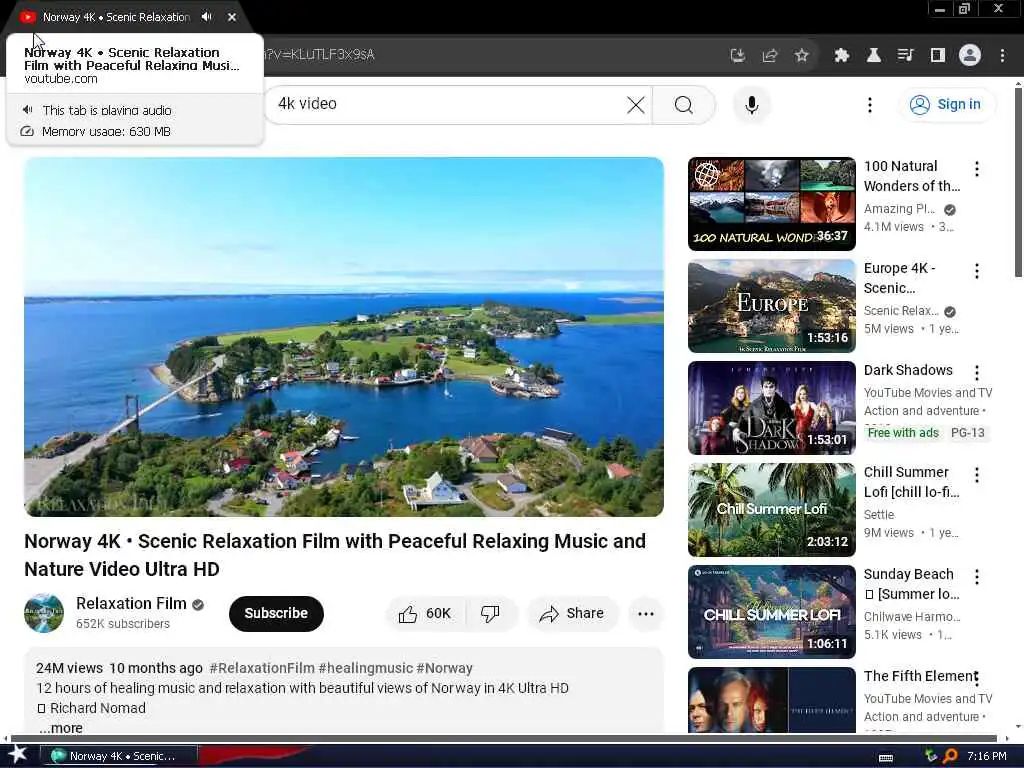Image resolution: width=1024 pixels, height=768 pixels.
Task: Search with voice microphone icon
Action: coord(752,104)
